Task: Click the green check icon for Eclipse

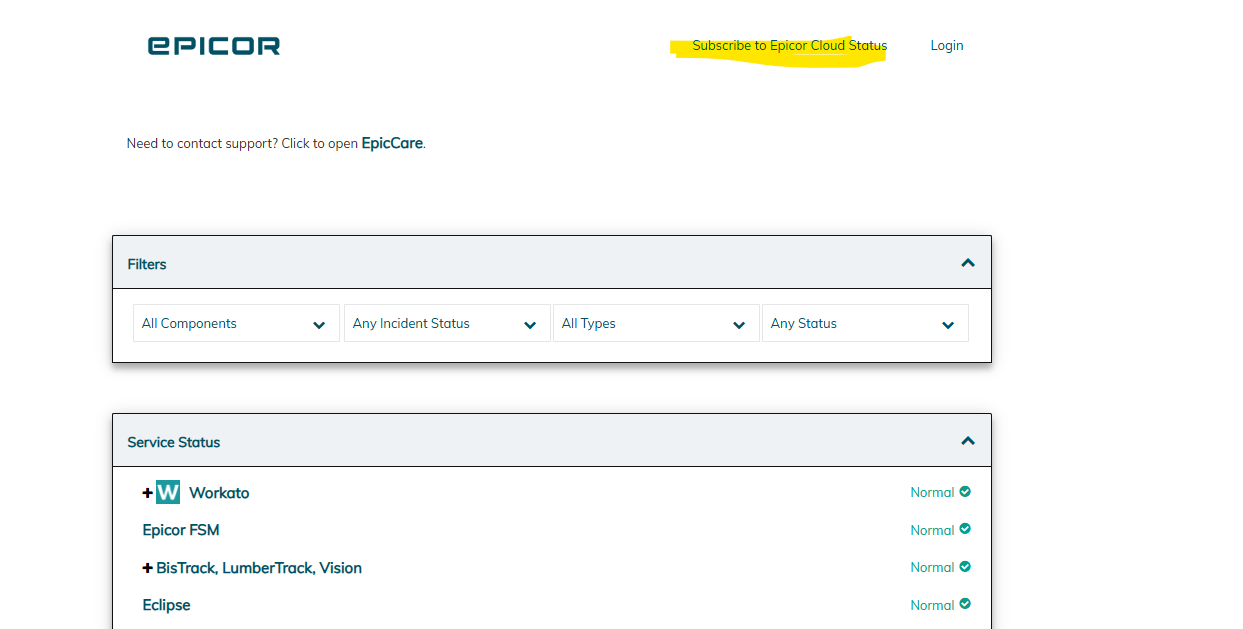Action: tap(965, 604)
